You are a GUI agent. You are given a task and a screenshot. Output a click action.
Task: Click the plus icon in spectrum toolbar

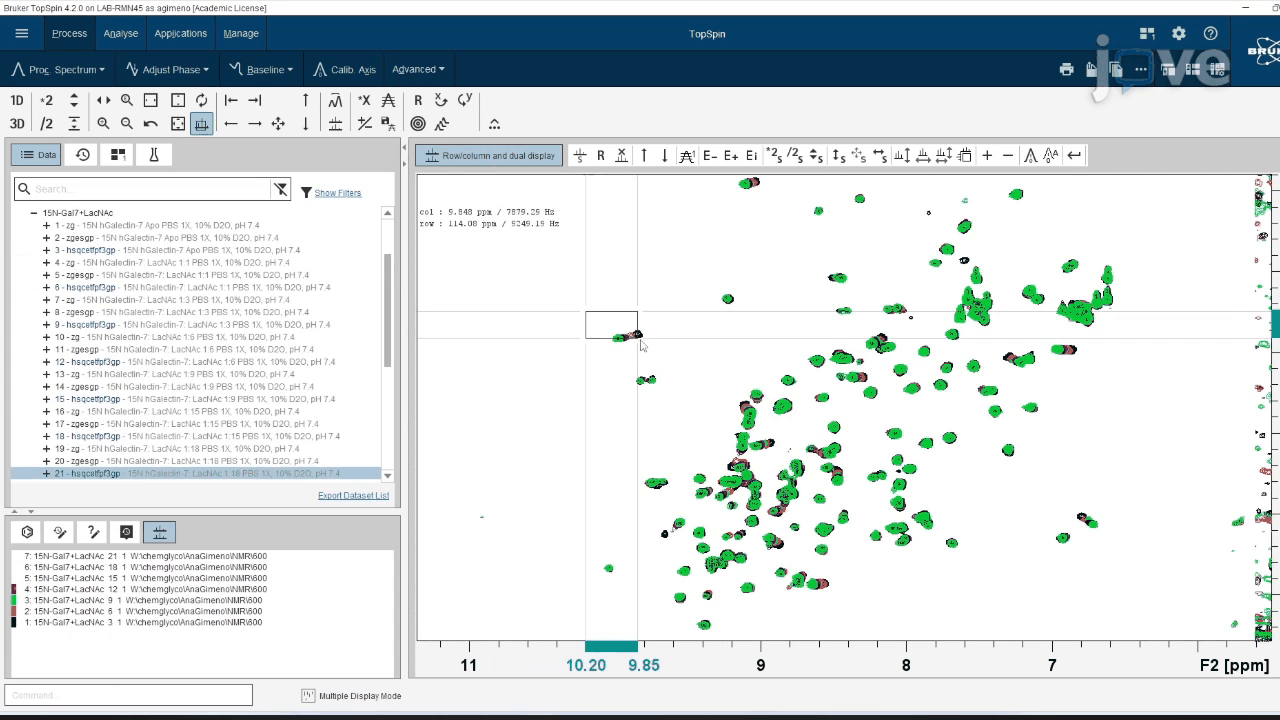tap(987, 155)
